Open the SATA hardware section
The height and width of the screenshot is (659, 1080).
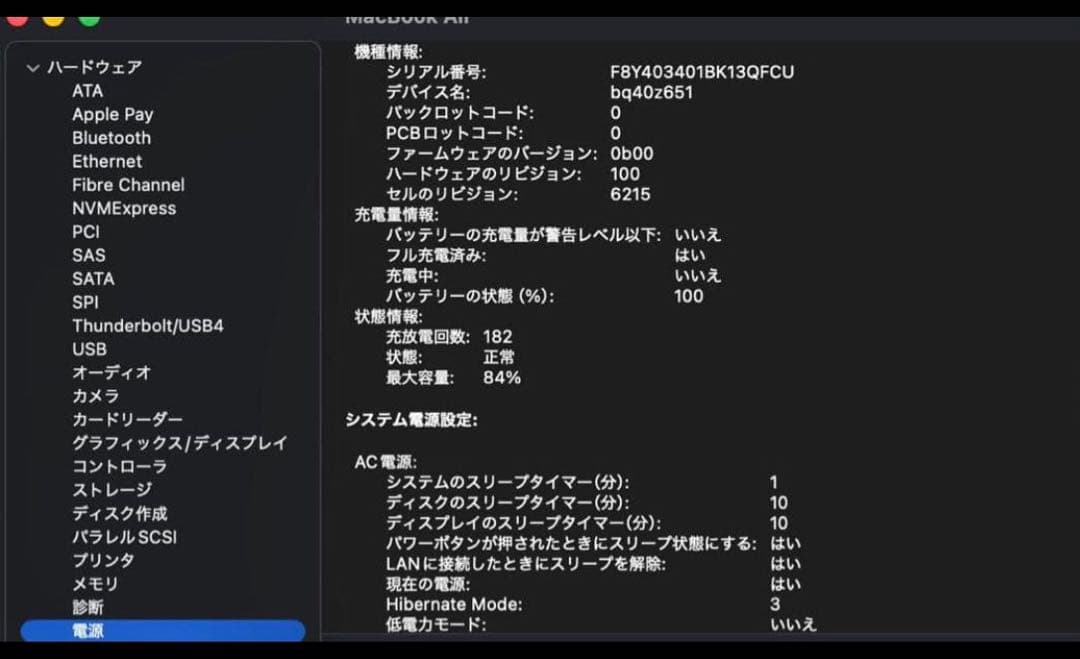(93, 278)
